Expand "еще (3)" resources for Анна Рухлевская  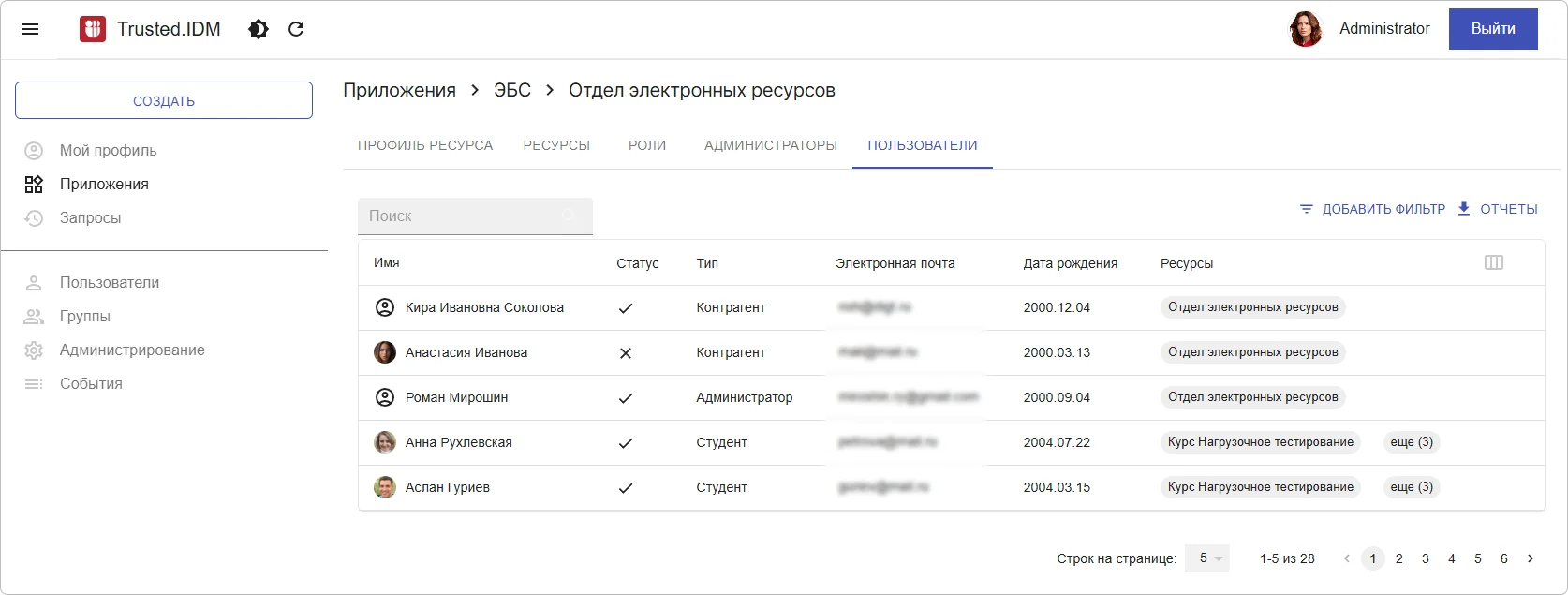tap(1412, 442)
